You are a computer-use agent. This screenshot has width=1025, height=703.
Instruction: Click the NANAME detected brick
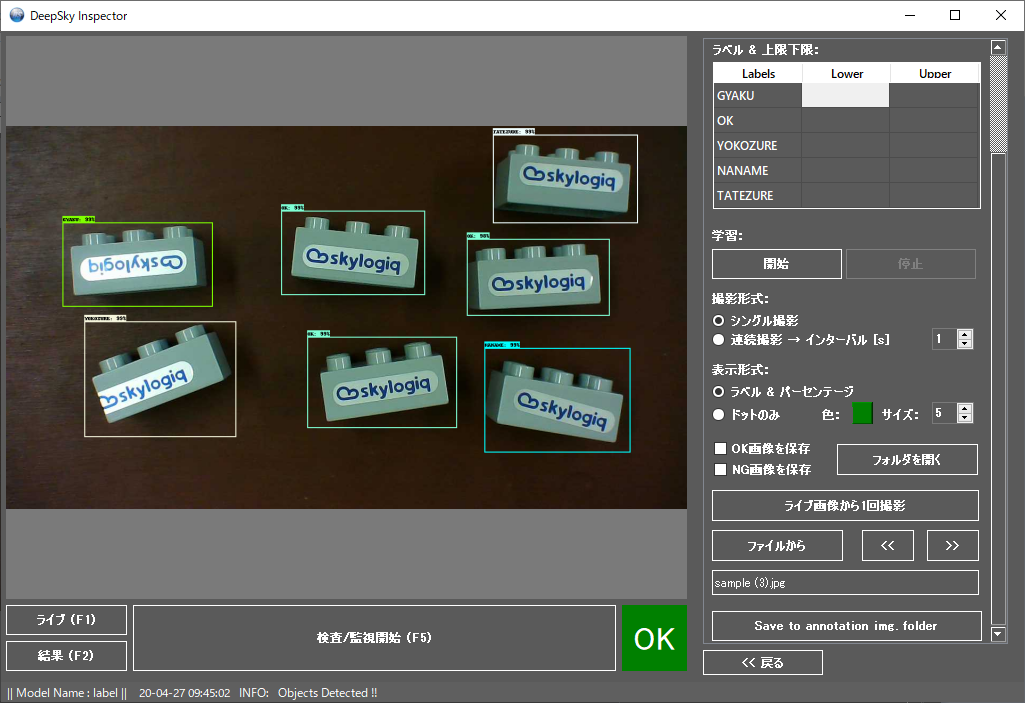557,400
